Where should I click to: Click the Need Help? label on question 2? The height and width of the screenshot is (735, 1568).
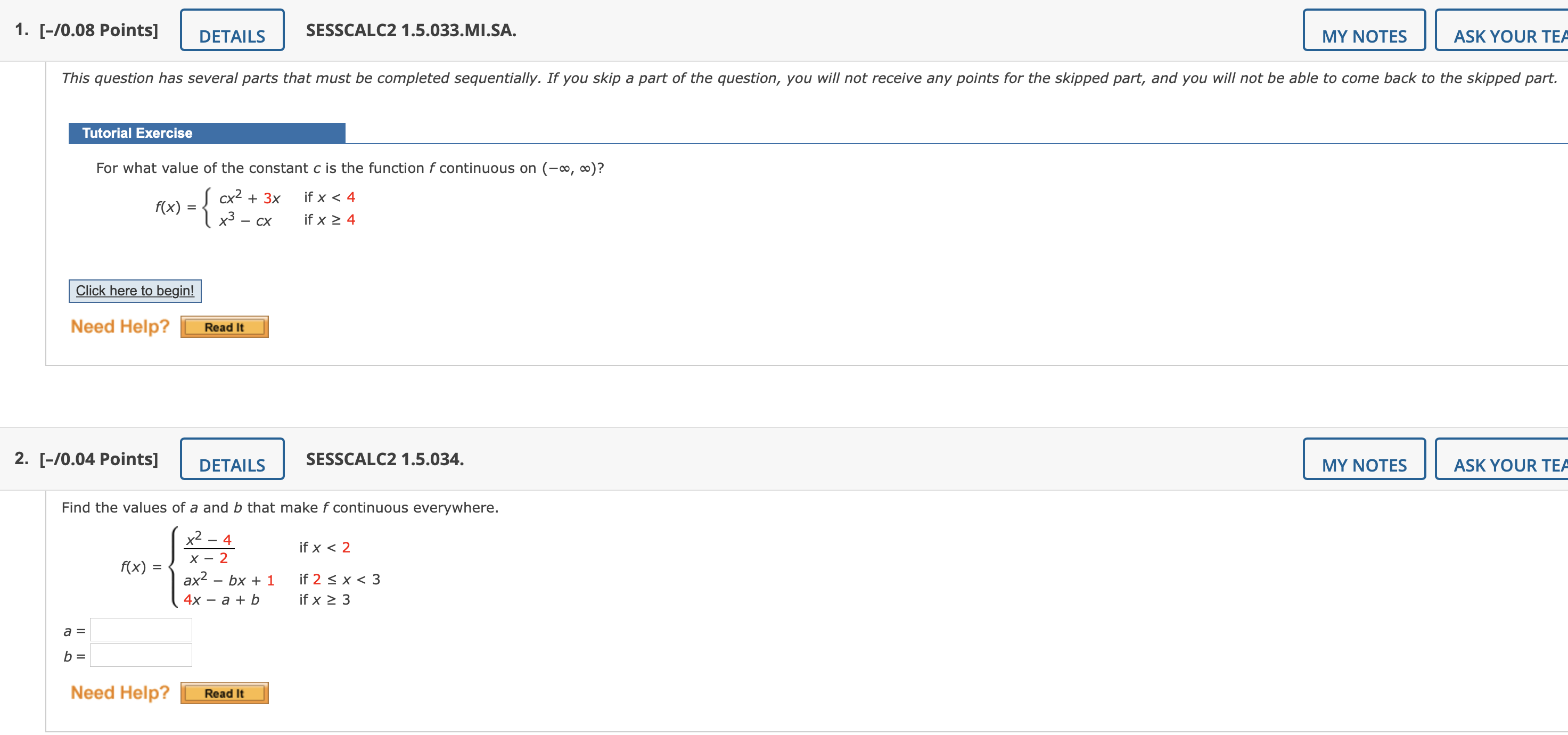[120, 692]
